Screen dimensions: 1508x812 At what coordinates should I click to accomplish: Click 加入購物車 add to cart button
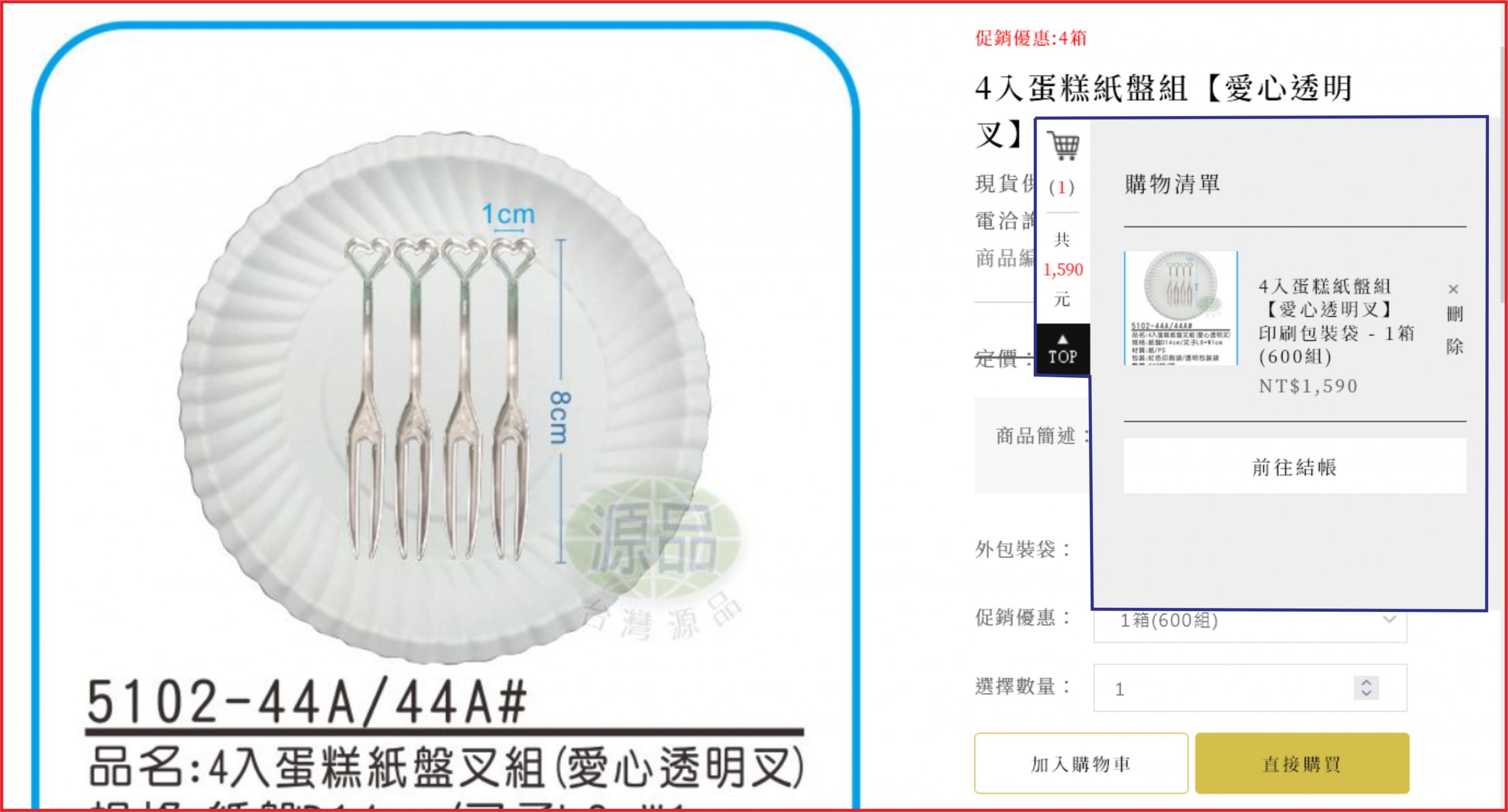pos(1081,764)
